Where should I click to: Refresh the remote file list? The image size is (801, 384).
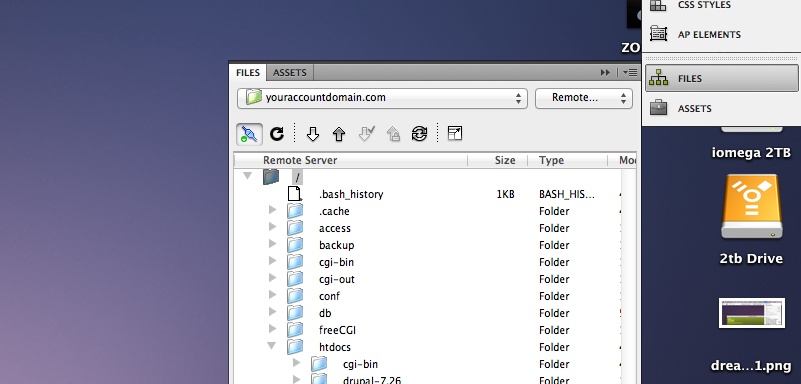[276, 134]
